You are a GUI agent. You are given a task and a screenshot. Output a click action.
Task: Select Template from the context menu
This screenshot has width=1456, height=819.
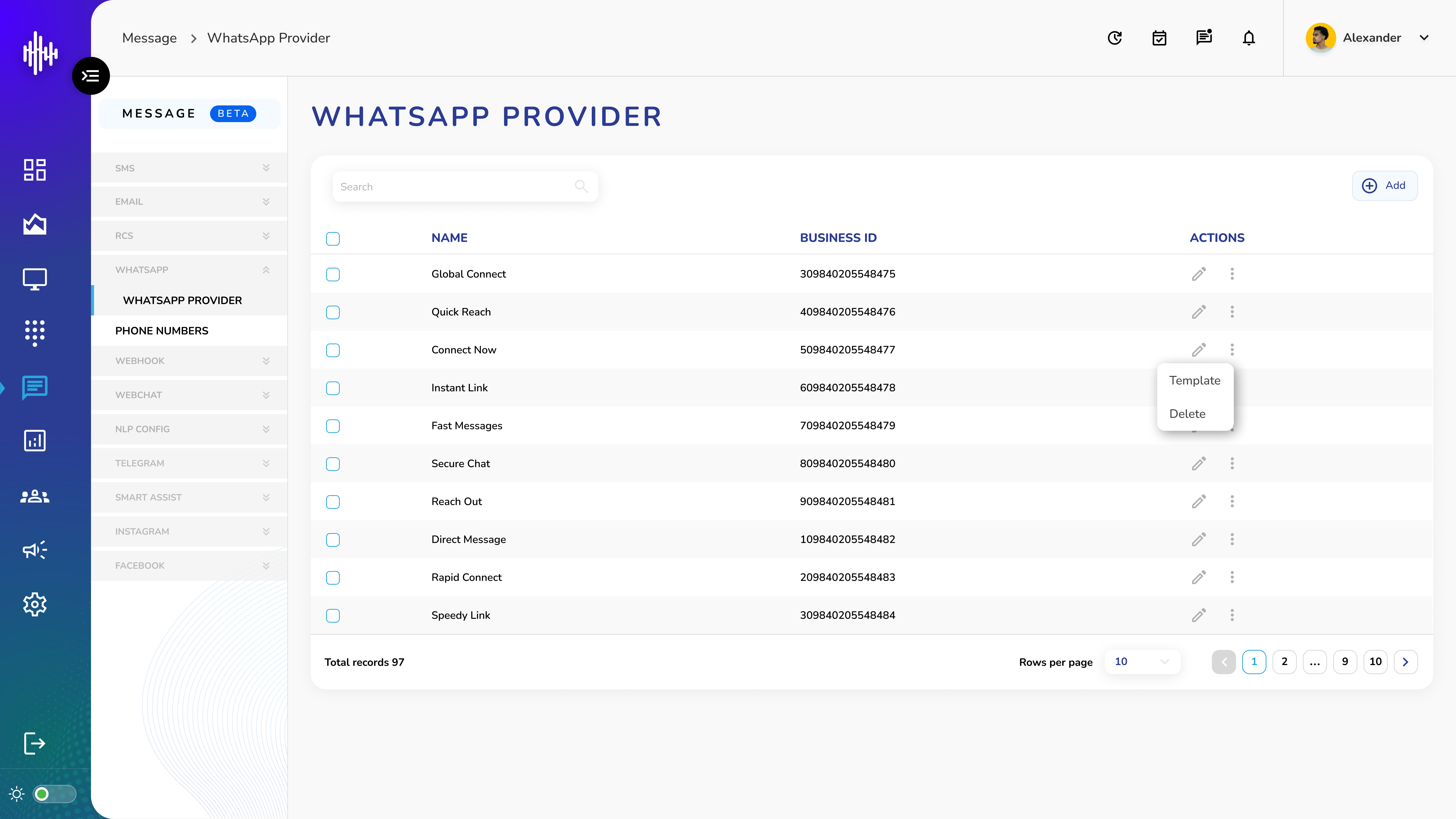pos(1195,380)
